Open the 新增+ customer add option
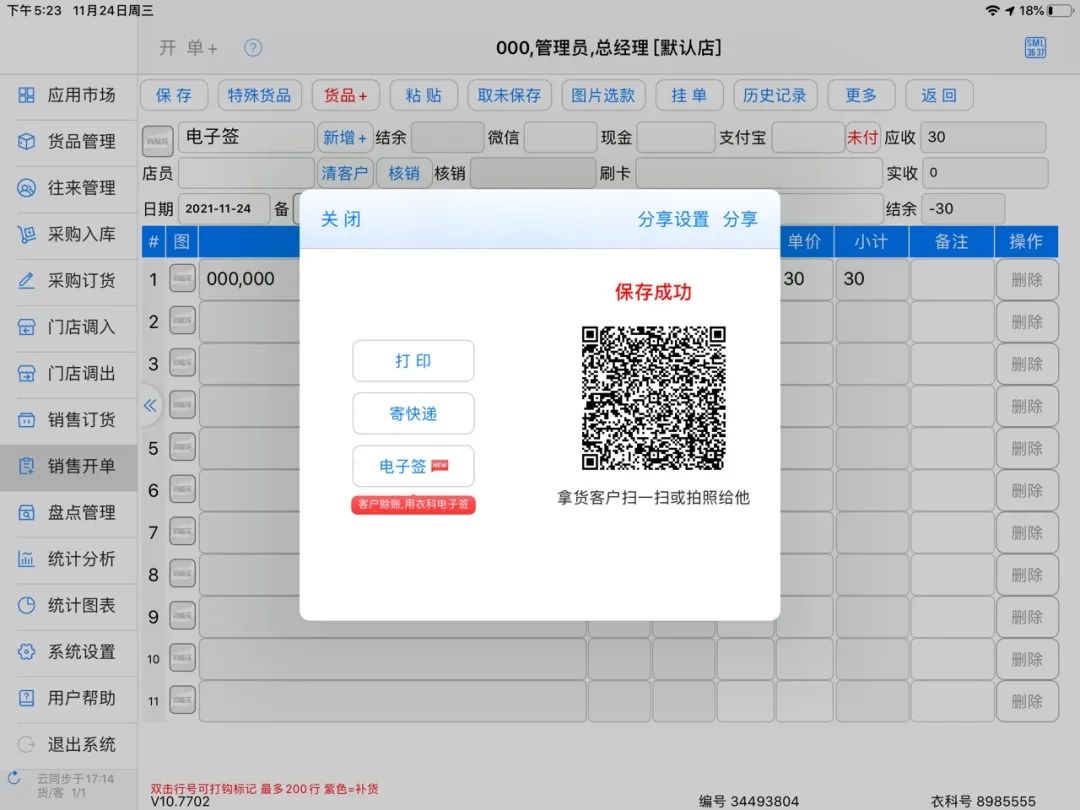The image size is (1080, 810). 344,137
